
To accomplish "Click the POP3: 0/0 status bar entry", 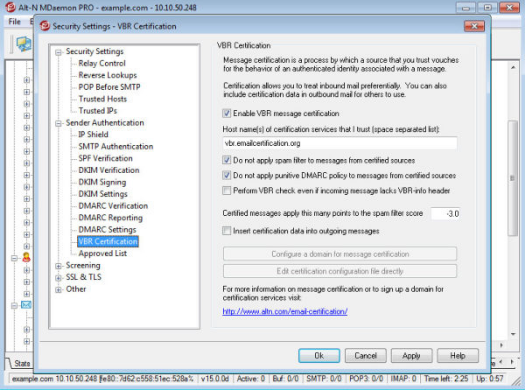I will pyautogui.click(x=366, y=379).
